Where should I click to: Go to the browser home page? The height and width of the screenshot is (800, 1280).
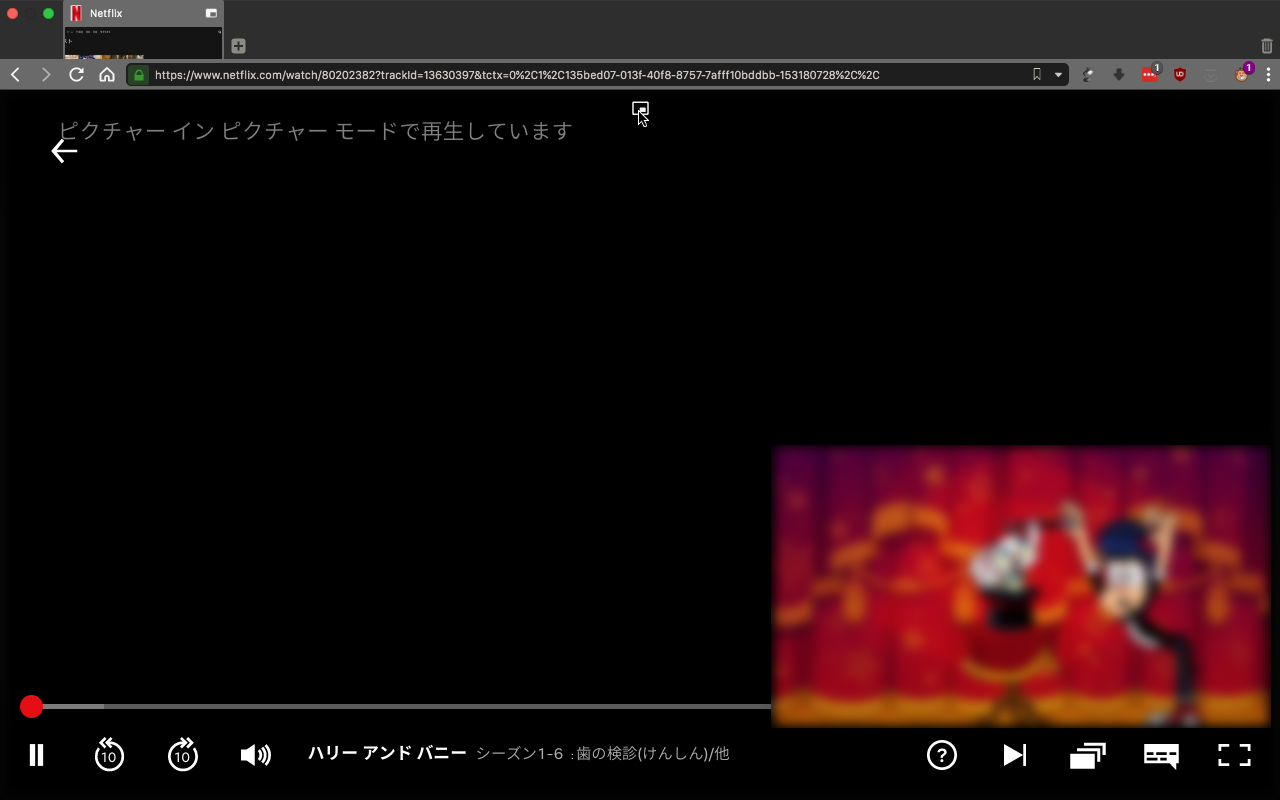click(107, 75)
